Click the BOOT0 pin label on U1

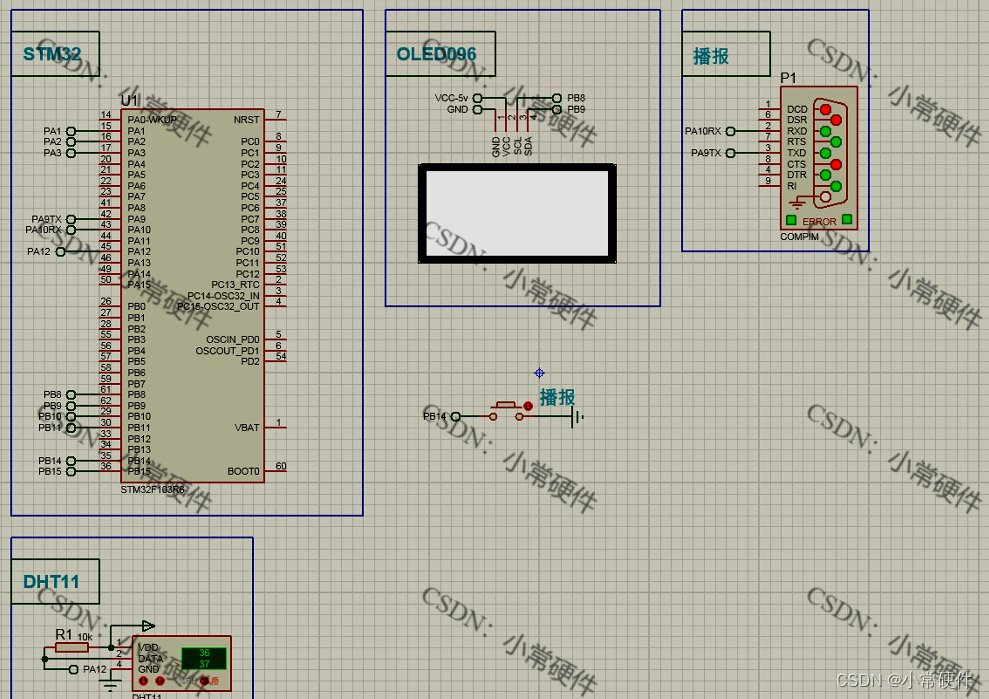(243, 471)
